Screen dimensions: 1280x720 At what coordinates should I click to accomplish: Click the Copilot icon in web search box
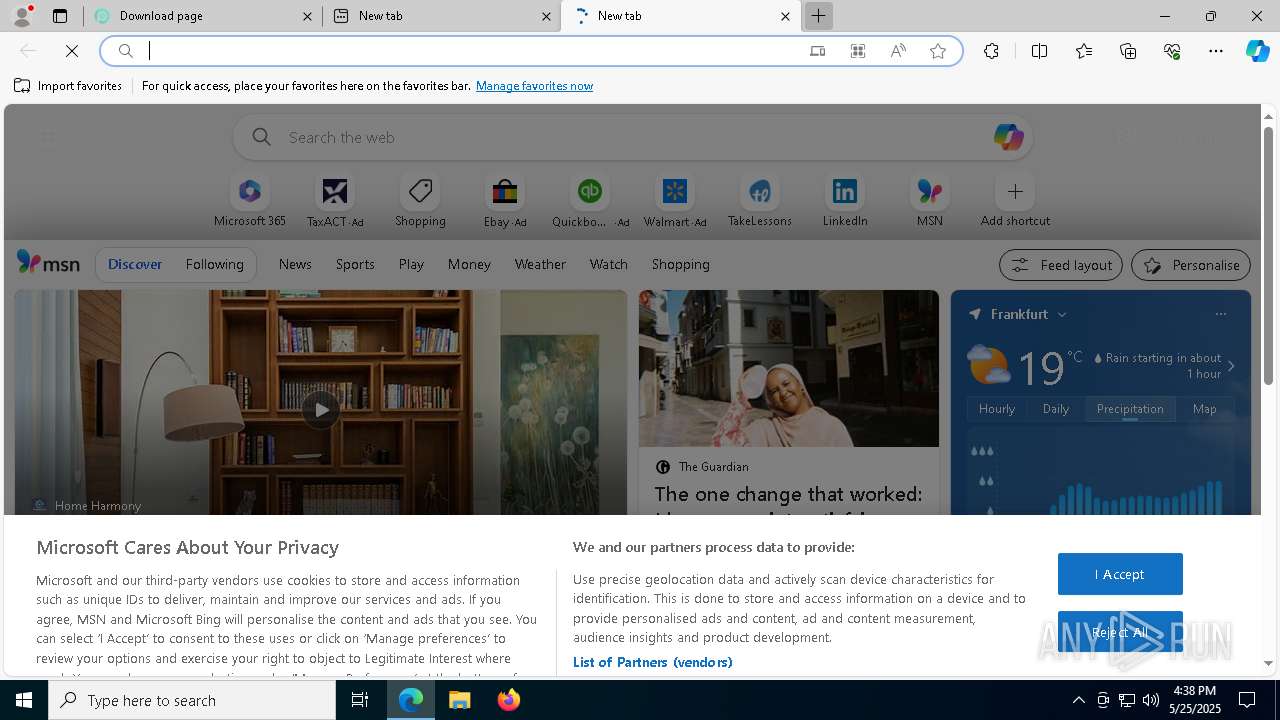[x=1008, y=137]
